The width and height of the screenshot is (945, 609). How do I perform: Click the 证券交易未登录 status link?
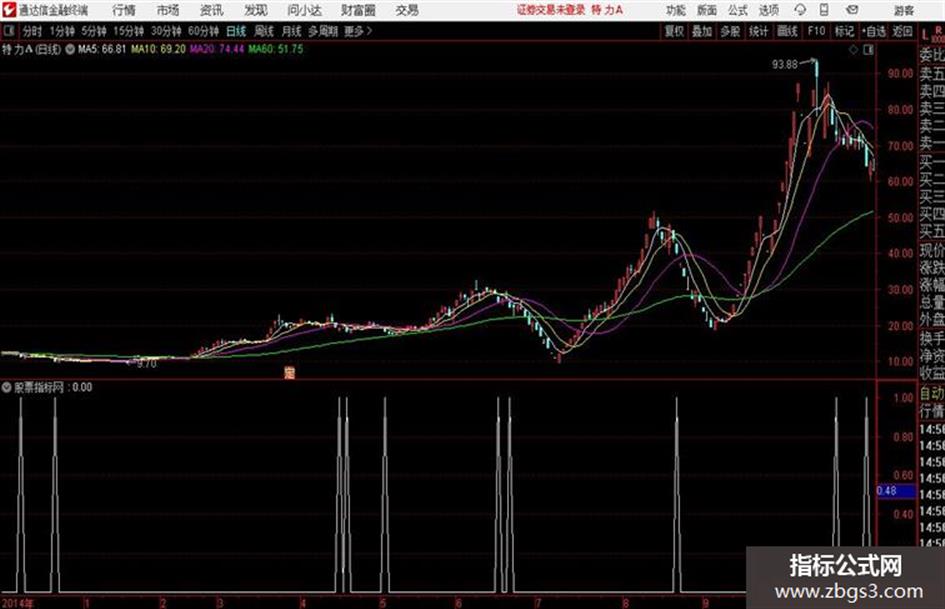tap(551, 10)
